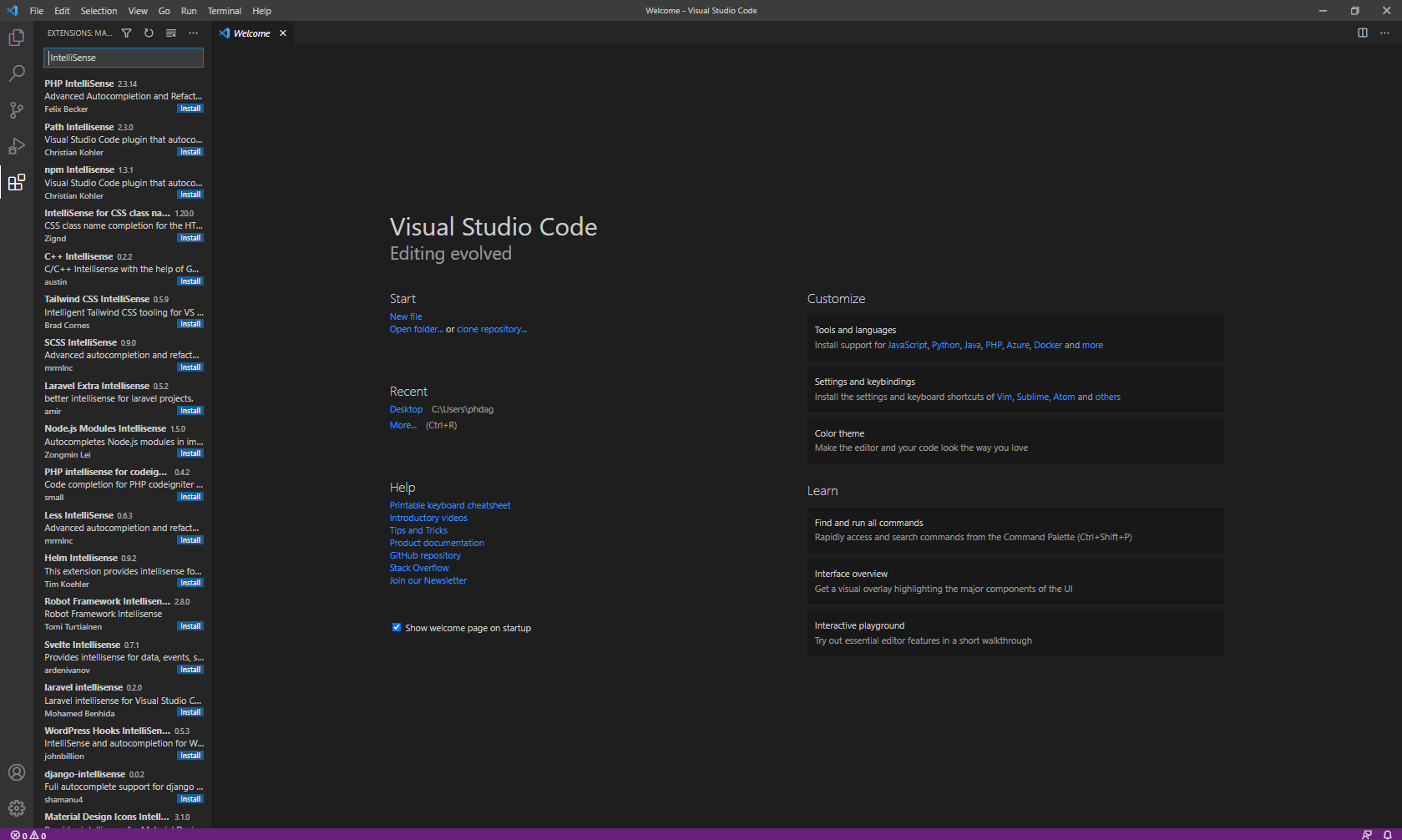The width and height of the screenshot is (1402, 840).
Task: Click the New file link
Action: (x=406, y=316)
